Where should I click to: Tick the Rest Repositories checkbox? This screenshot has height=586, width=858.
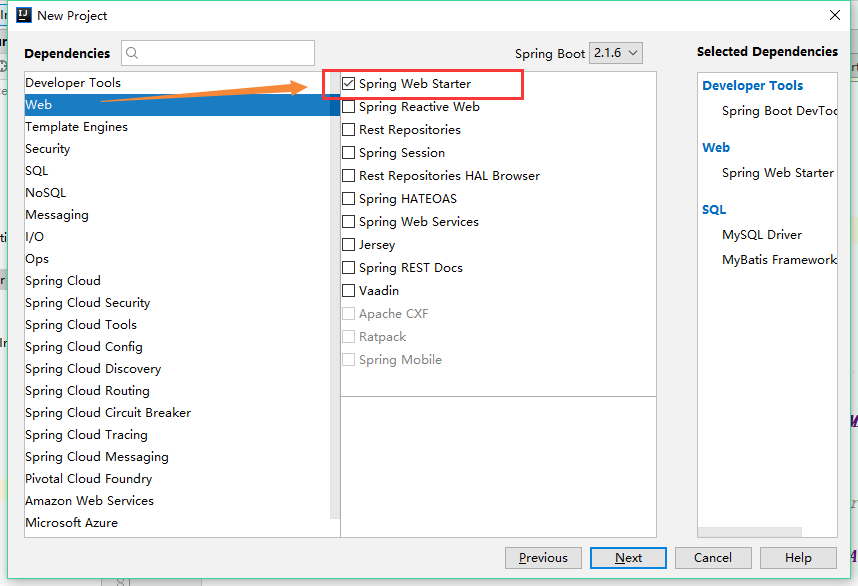349,130
